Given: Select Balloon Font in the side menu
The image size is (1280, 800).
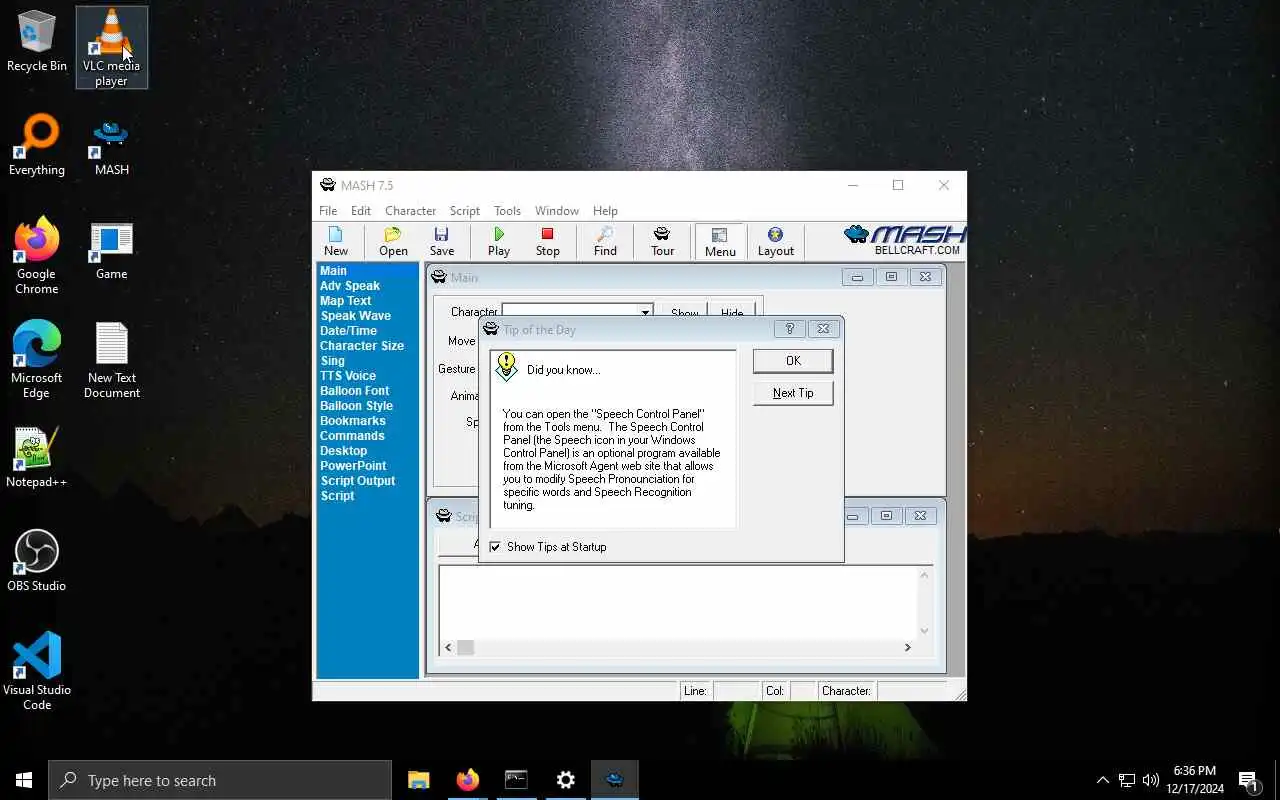Looking at the screenshot, I should 354,391.
